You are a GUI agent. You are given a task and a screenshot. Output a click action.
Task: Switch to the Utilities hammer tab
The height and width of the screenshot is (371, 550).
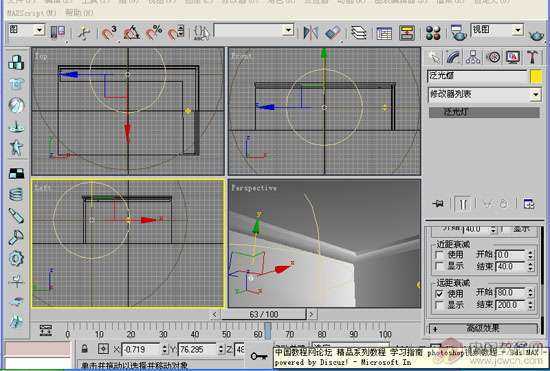pyautogui.click(x=532, y=57)
